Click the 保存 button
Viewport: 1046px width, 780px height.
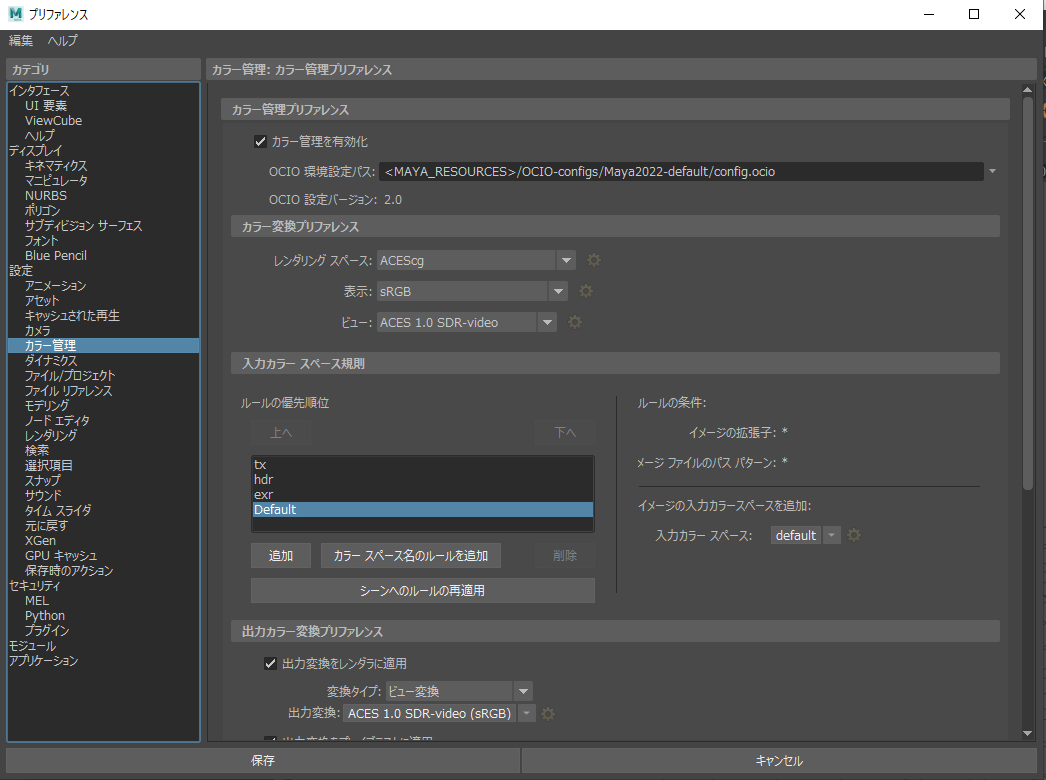pyautogui.click(x=263, y=761)
